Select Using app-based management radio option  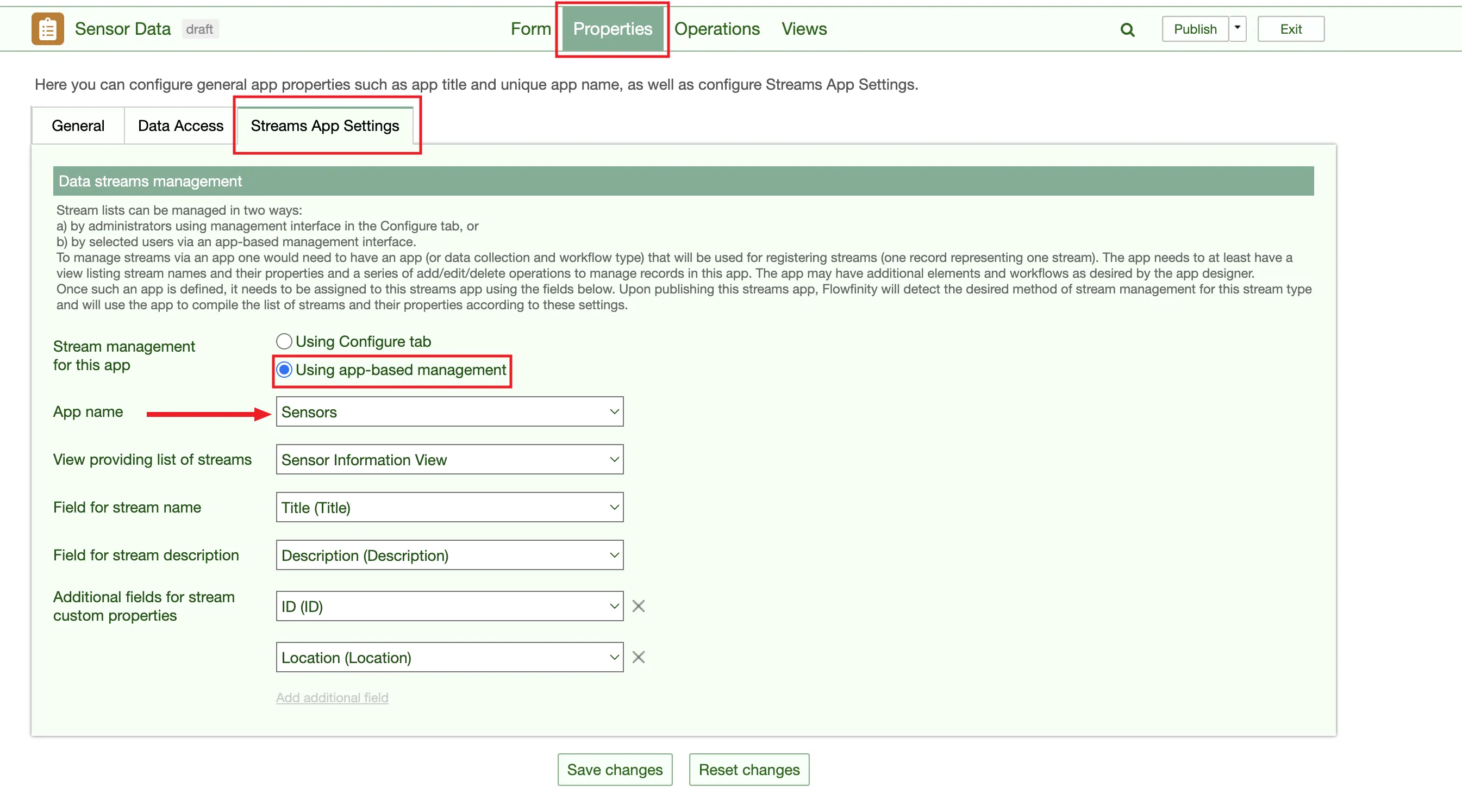coord(284,370)
